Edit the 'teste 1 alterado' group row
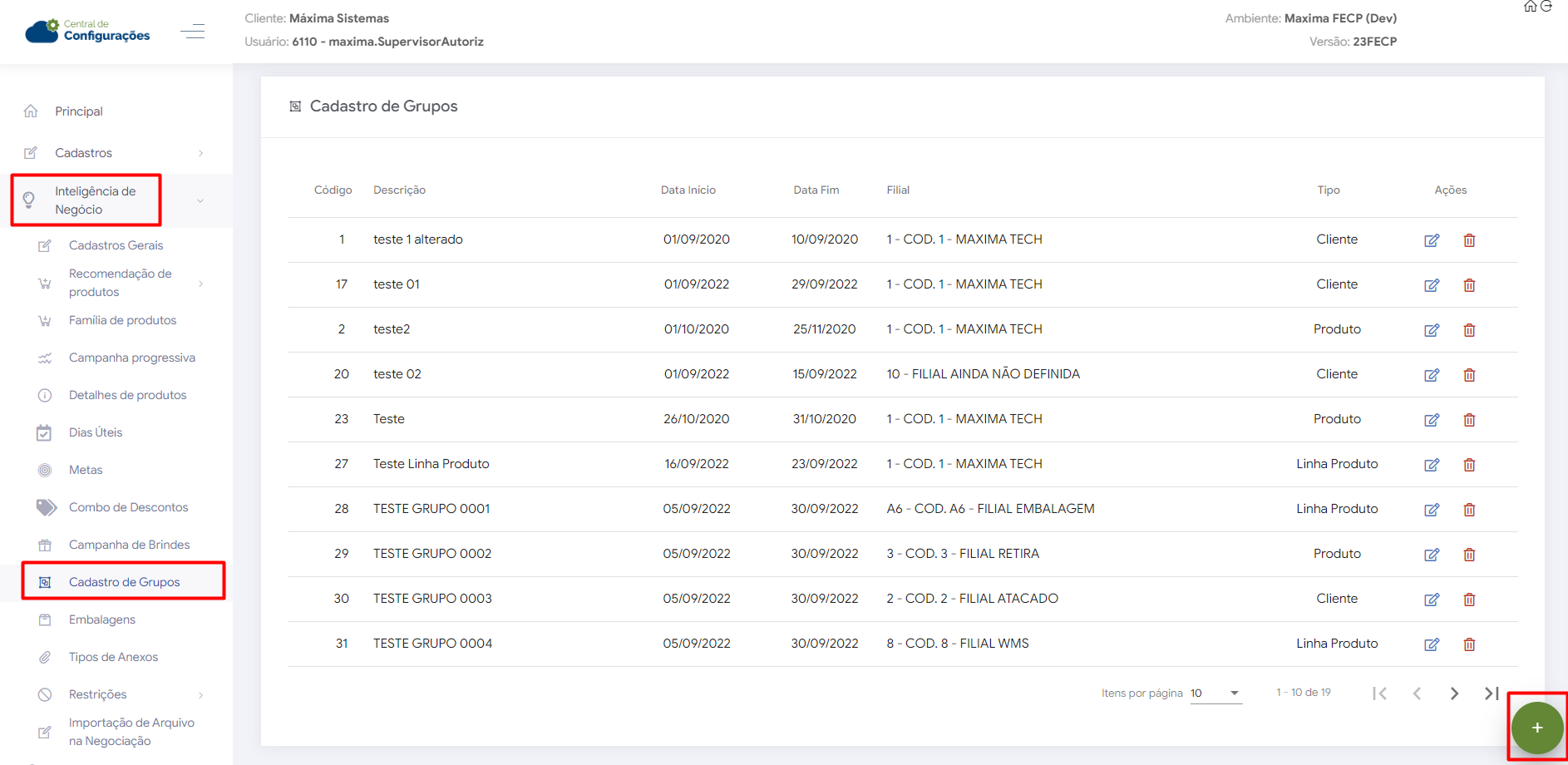The height and width of the screenshot is (765, 1568). pos(1431,240)
